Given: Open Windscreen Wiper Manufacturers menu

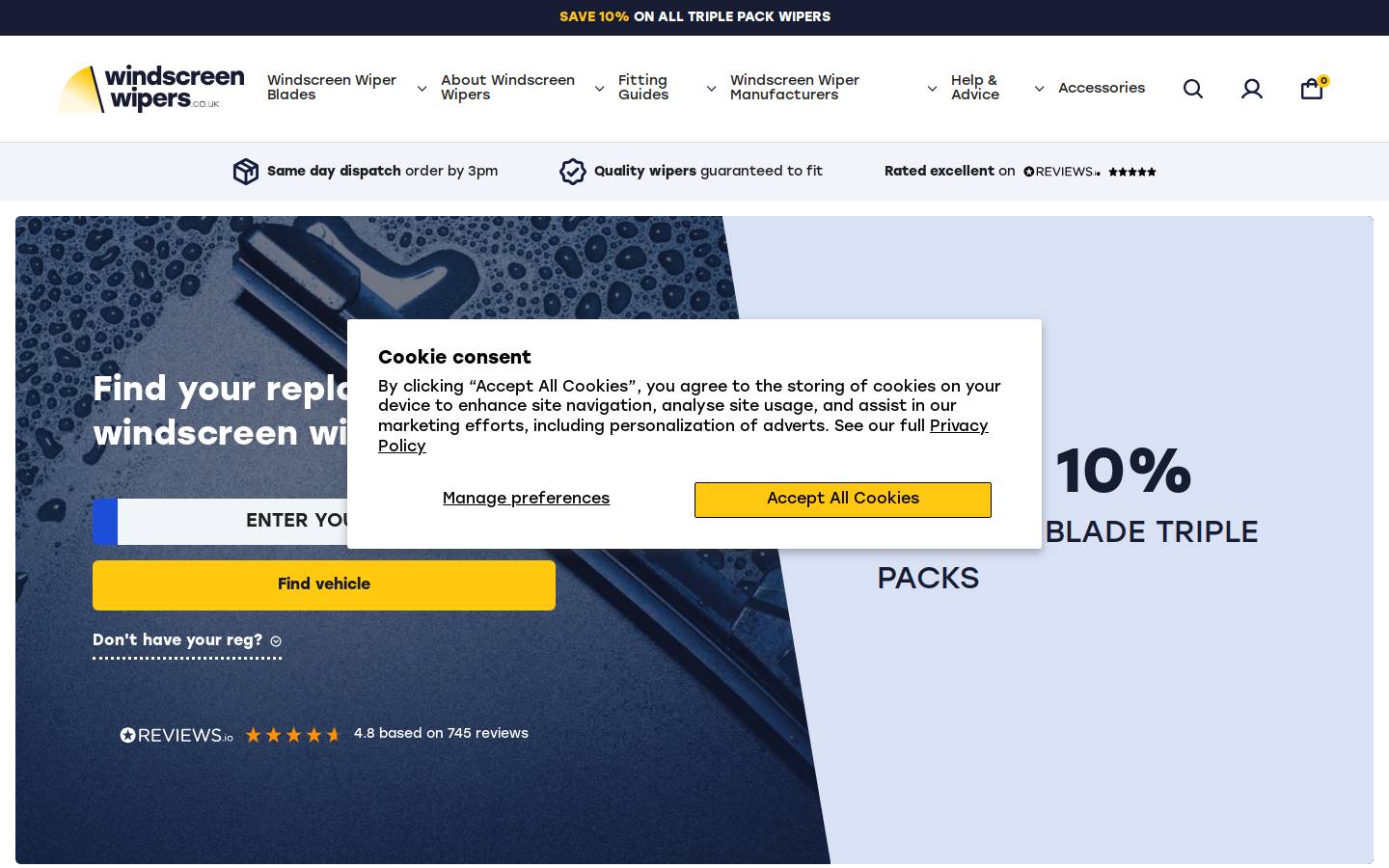Looking at the screenshot, I should pos(795,88).
